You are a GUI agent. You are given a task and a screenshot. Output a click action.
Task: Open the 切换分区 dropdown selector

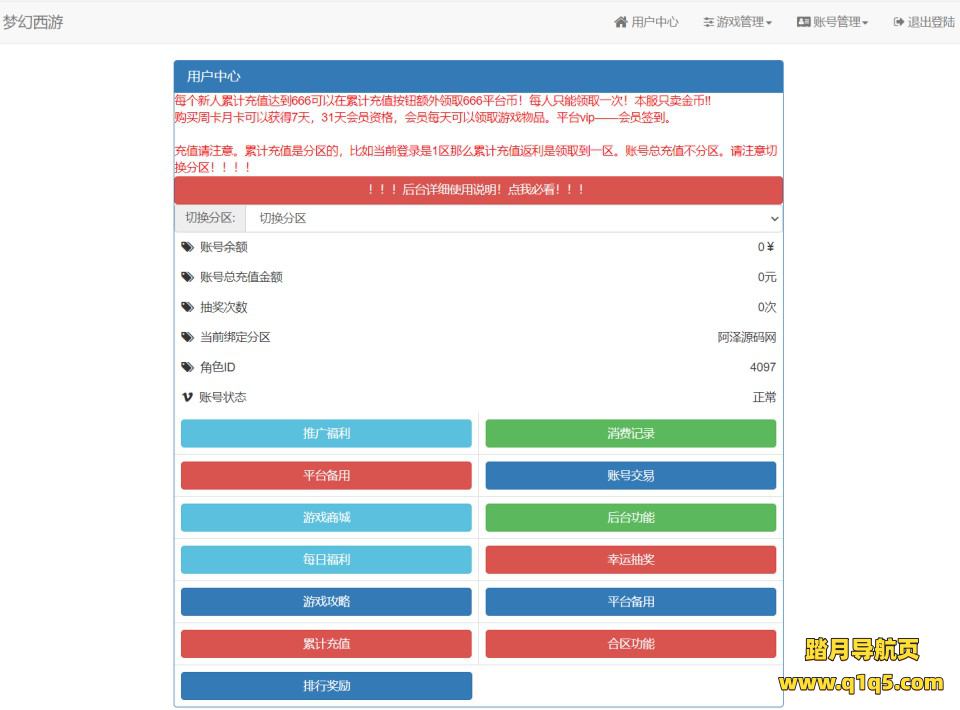pos(513,218)
